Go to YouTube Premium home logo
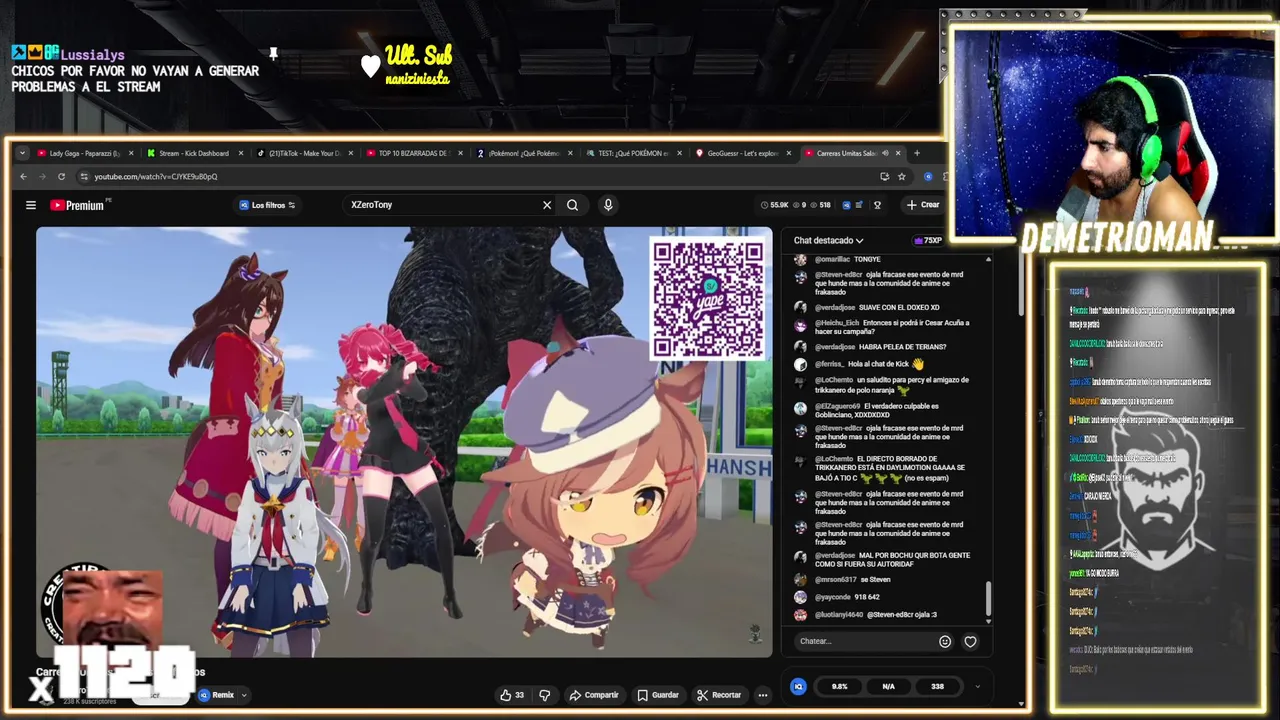This screenshot has height=720, width=1280. [x=78, y=205]
